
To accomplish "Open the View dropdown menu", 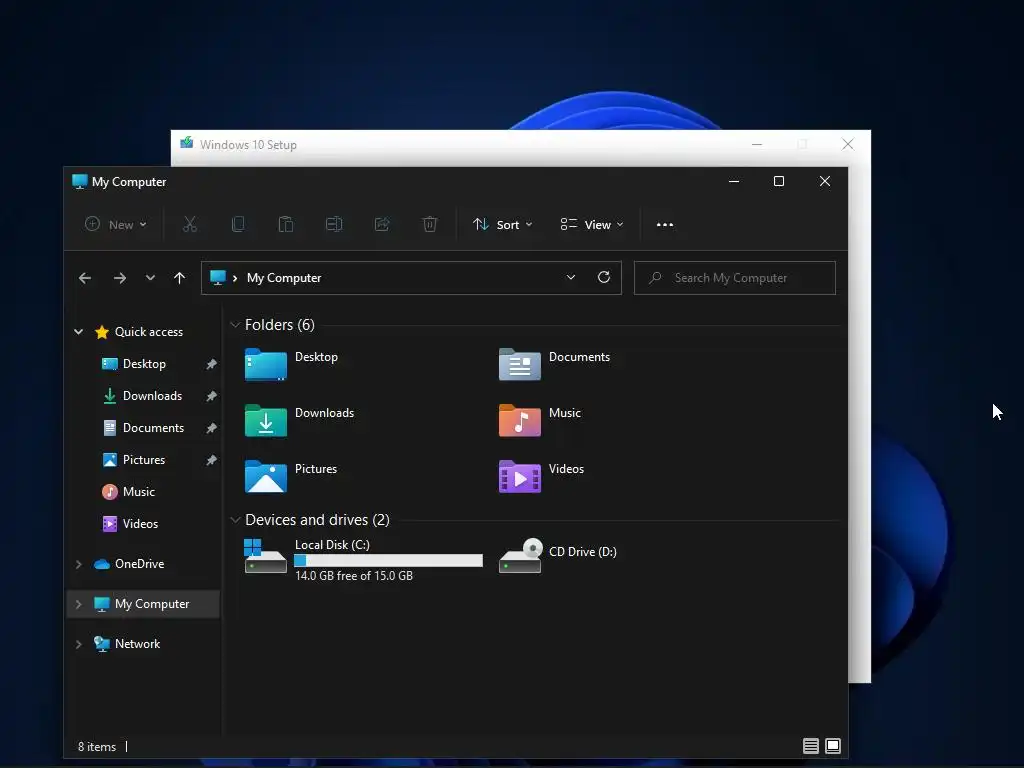I will click(x=592, y=225).
